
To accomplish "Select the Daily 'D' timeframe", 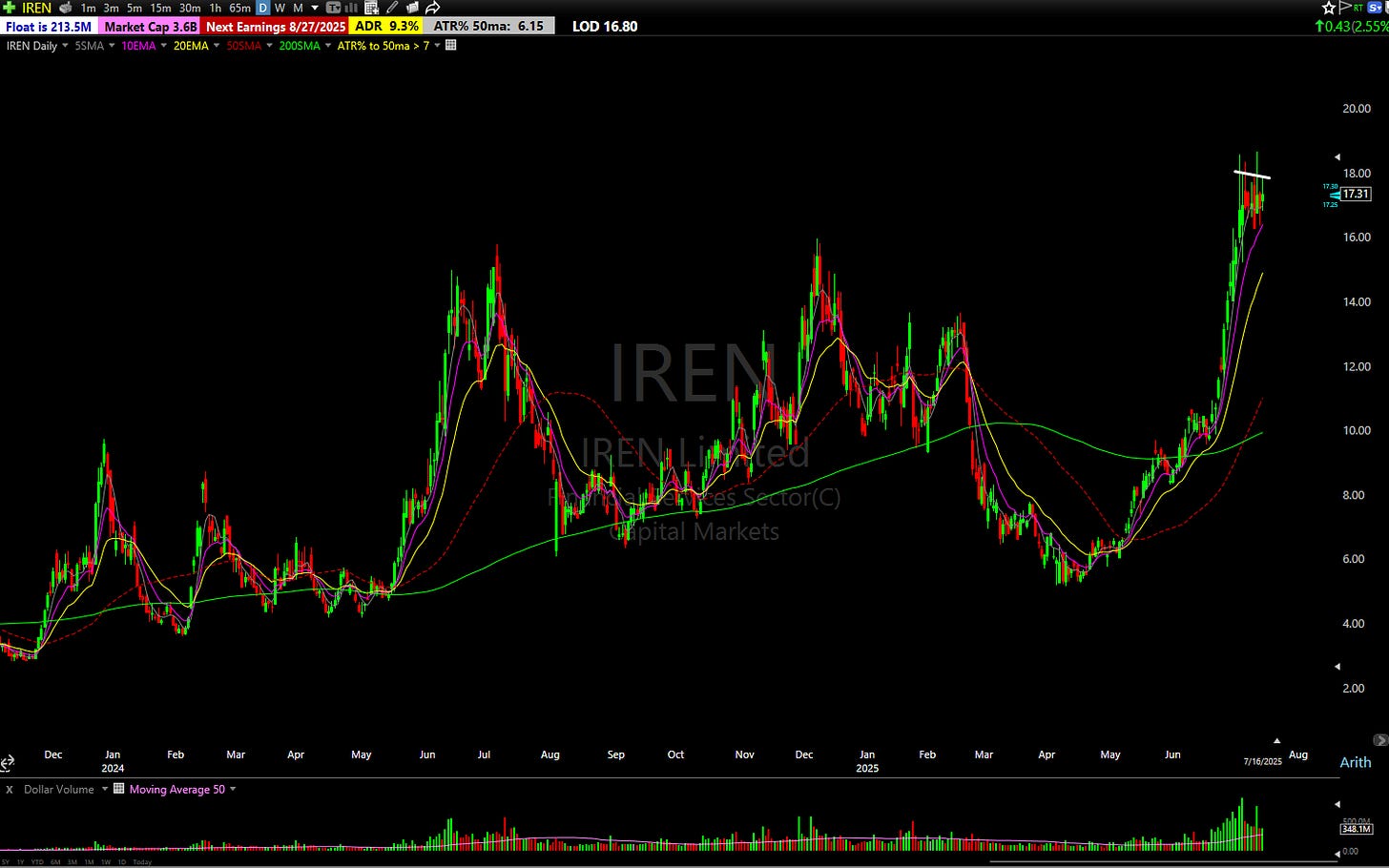I will (263, 8).
